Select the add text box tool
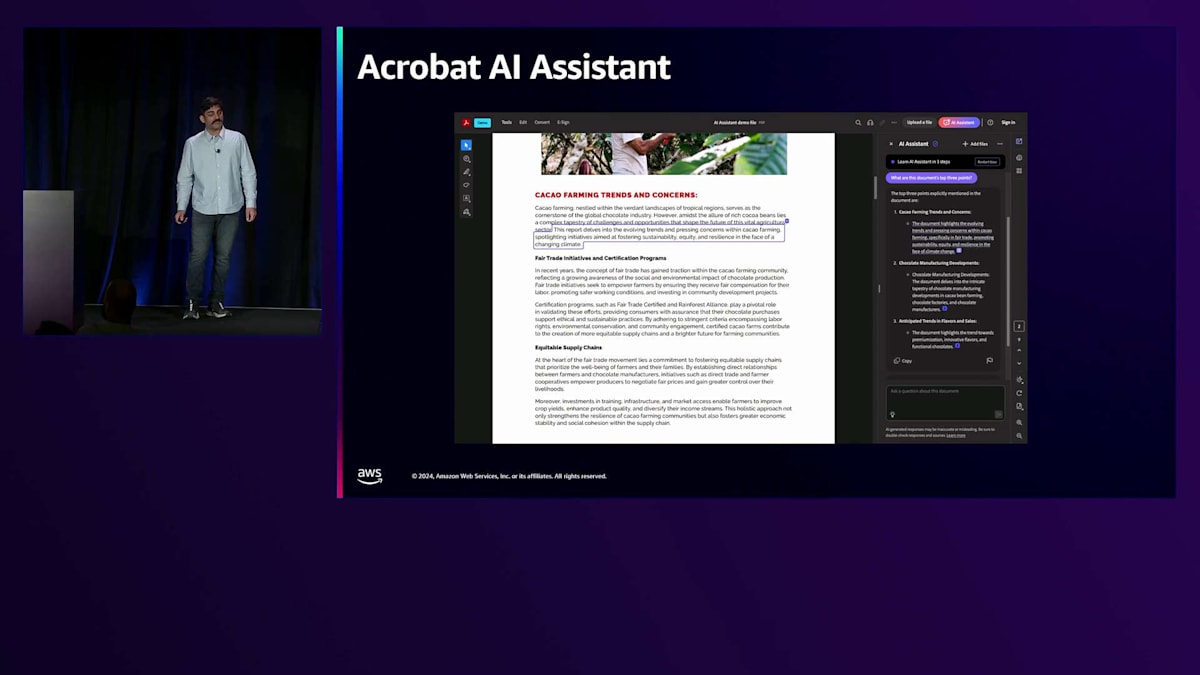Image resolution: width=1200 pixels, height=675 pixels. pos(466,198)
